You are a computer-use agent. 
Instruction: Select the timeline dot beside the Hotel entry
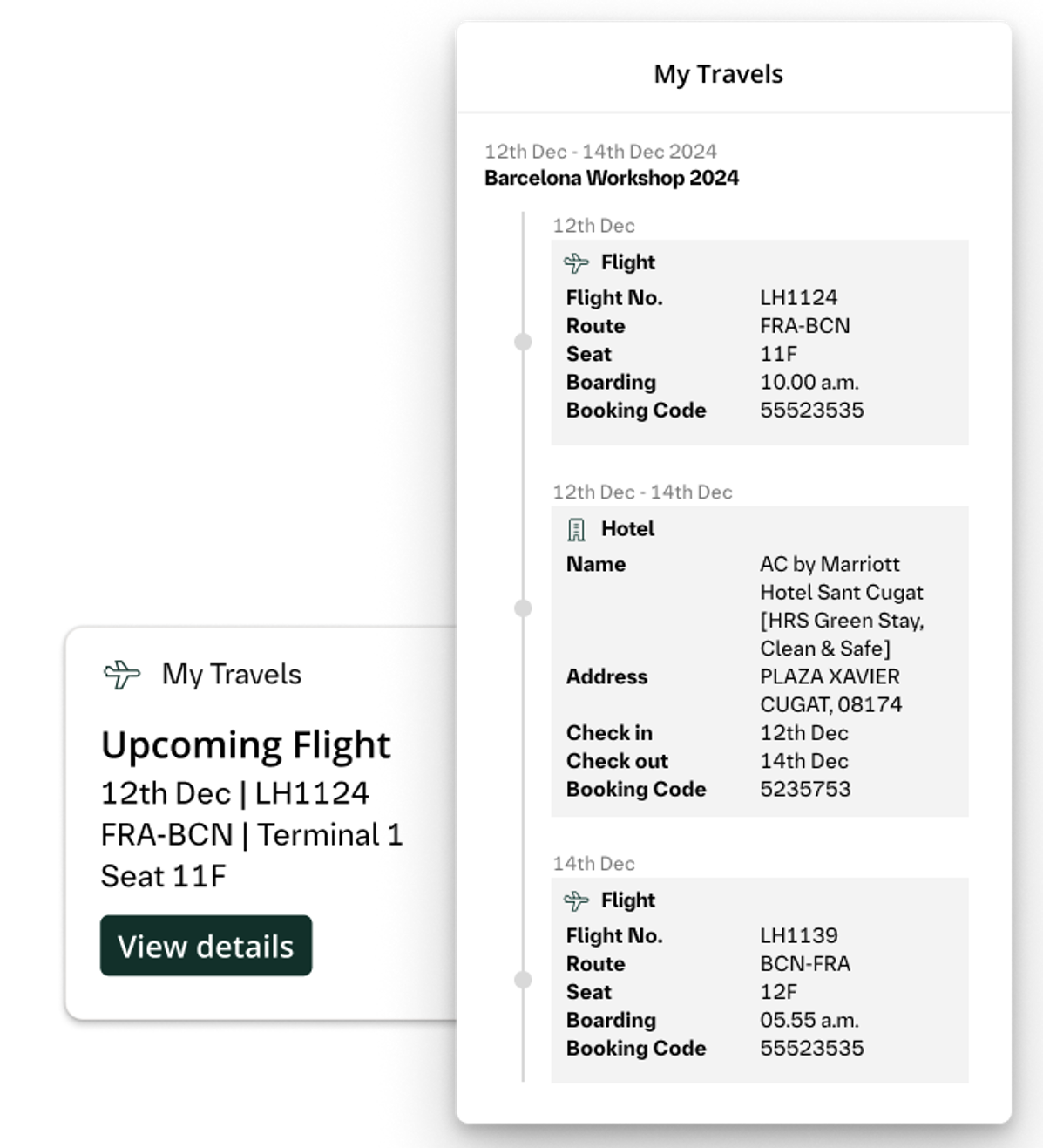(523, 608)
